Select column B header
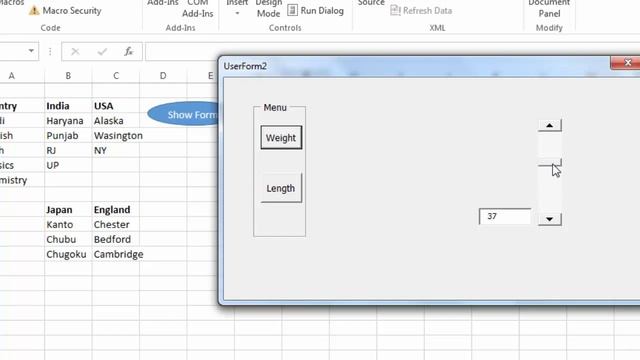Image resolution: width=640 pixels, height=360 pixels. 68,76
